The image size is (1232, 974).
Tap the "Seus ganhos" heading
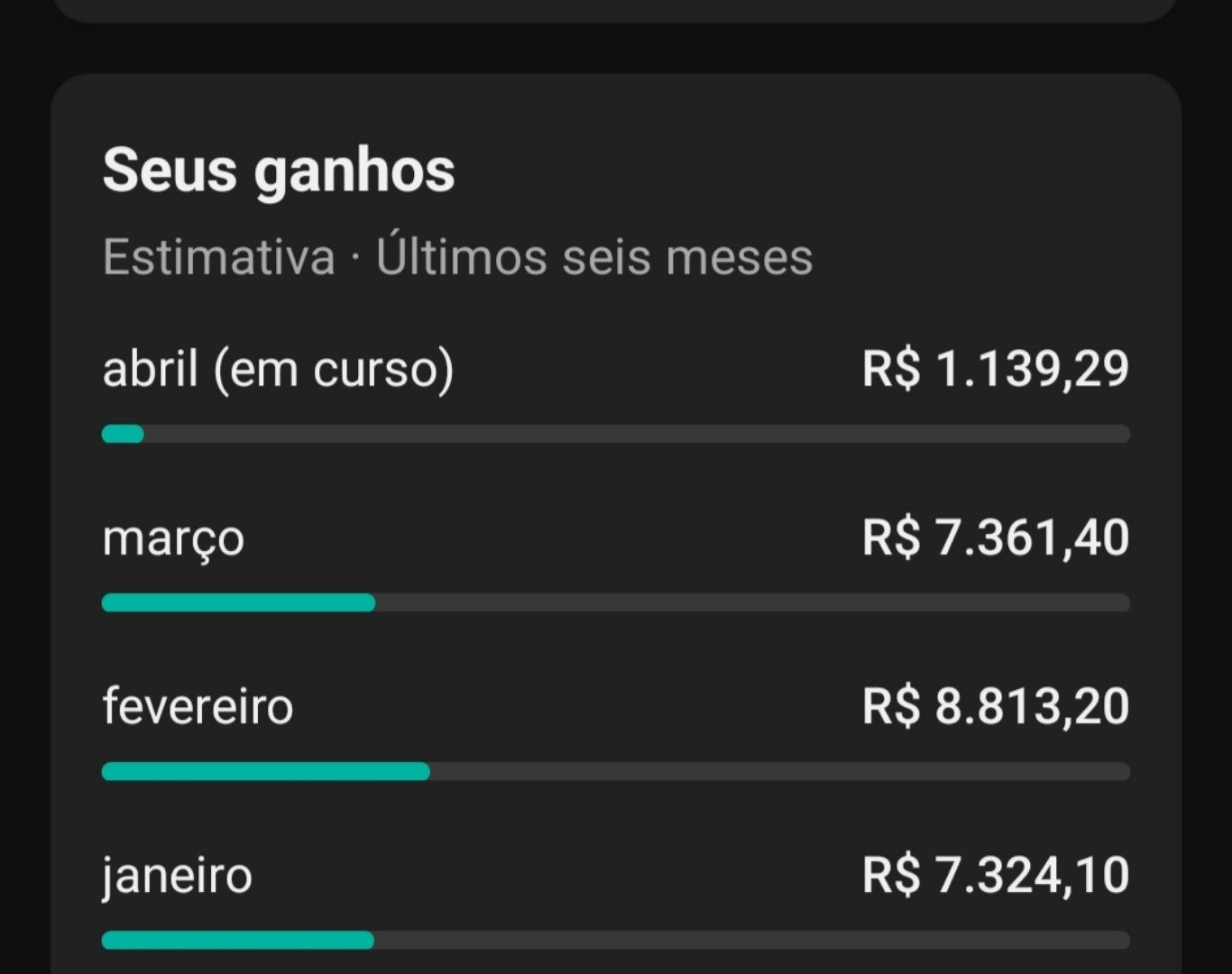point(279,170)
